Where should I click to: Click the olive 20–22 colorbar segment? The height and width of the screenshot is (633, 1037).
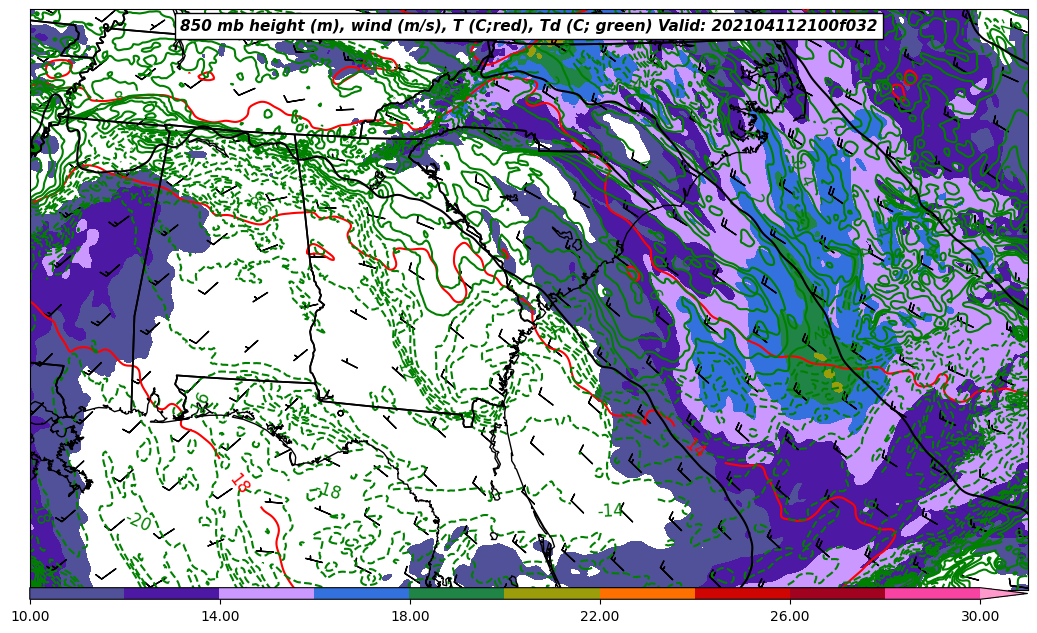pyautogui.click(x=552, y=593)
